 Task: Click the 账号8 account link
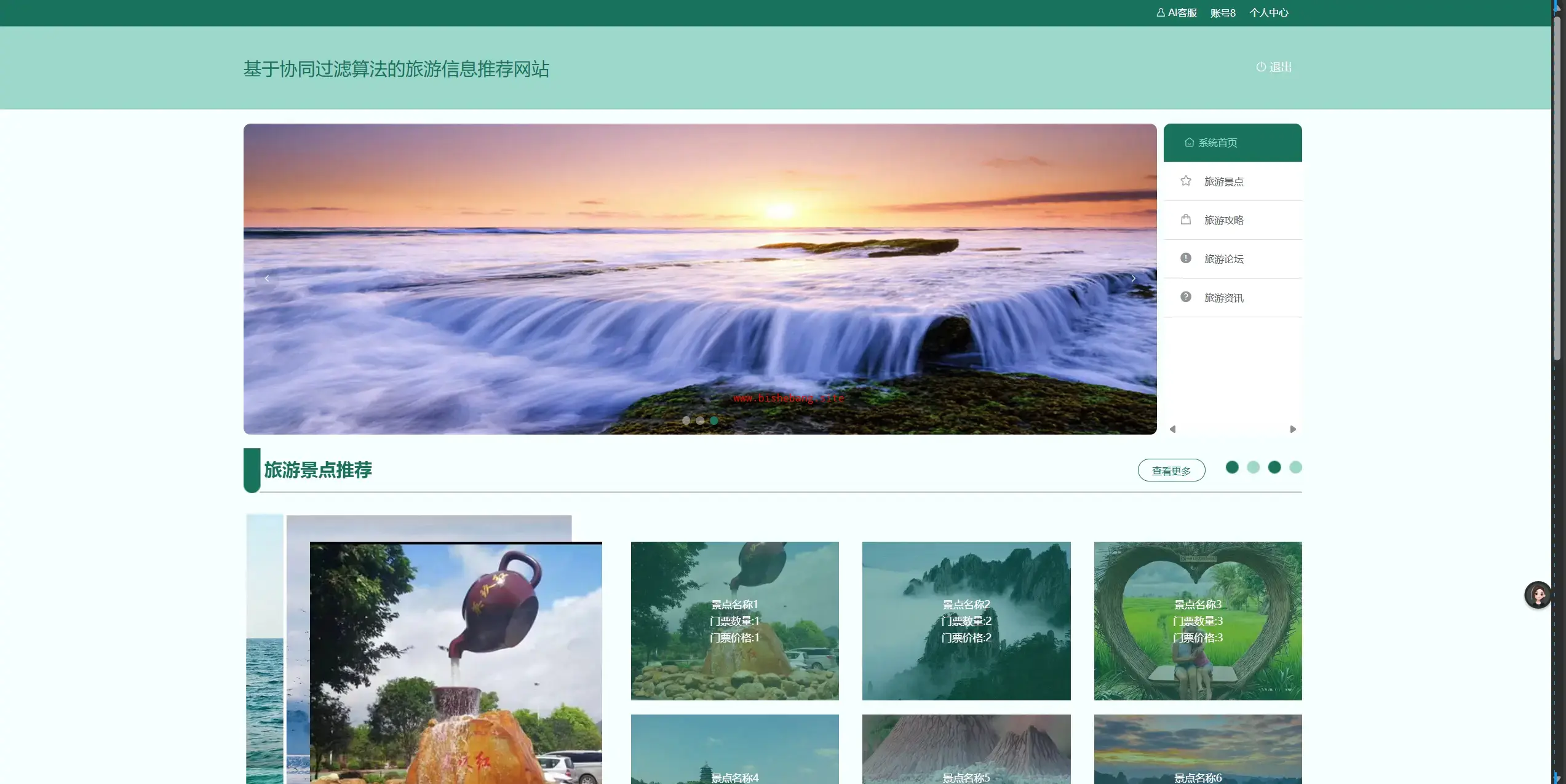point(1222,12)
